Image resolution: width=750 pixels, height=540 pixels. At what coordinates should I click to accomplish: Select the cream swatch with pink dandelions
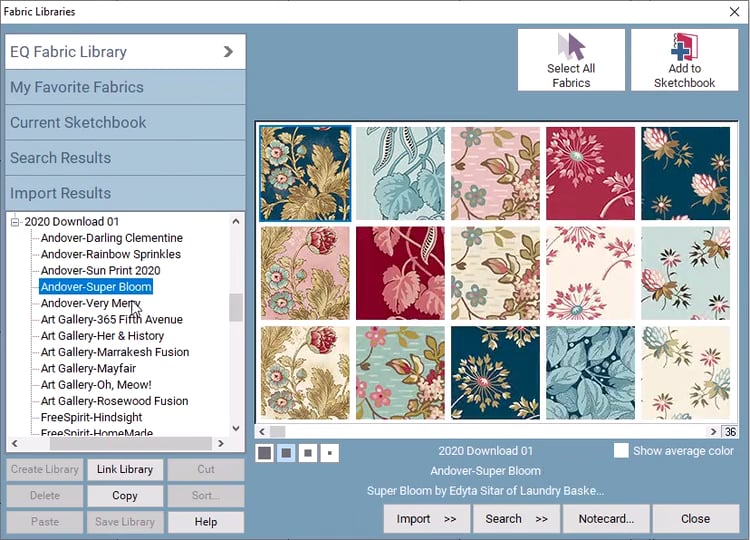point(590,273)
